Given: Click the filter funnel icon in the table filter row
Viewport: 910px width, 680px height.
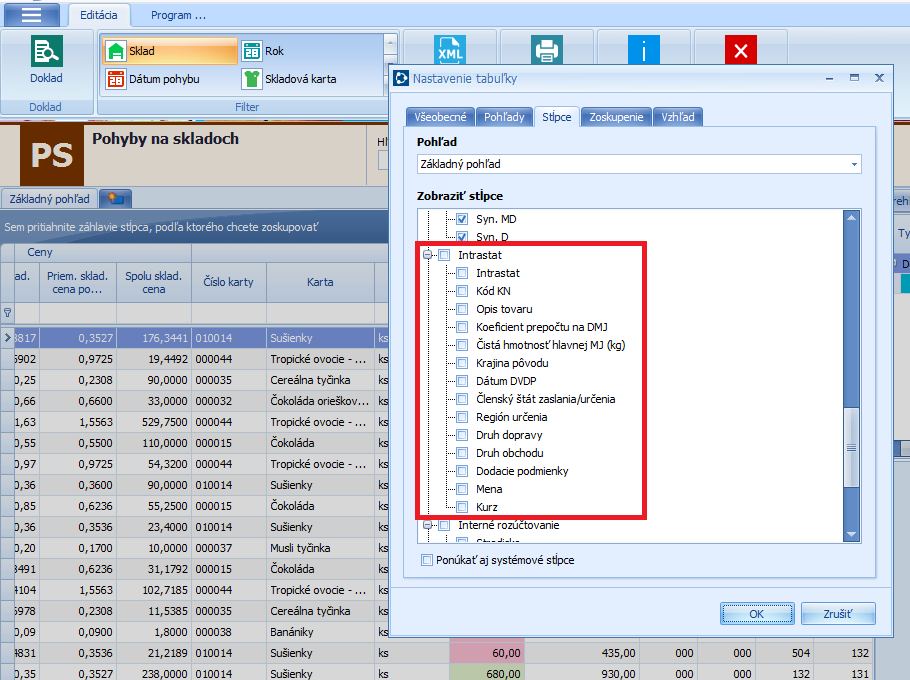Looking at the screenshot, I should (8, 313).
